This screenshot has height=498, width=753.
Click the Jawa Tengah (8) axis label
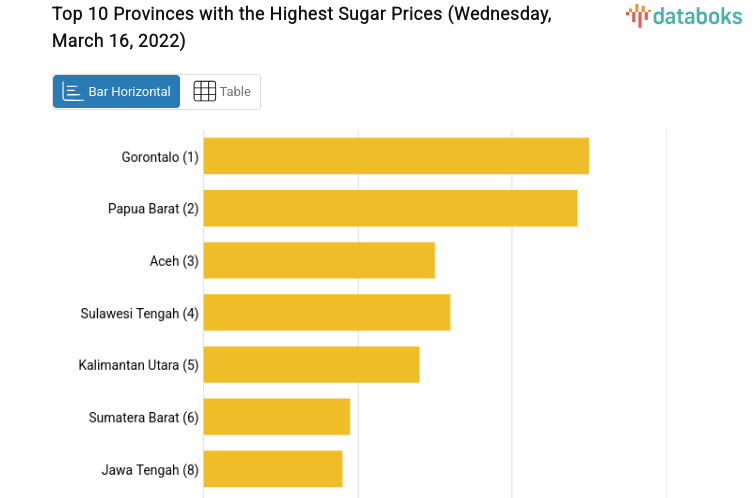click(x=150, y=469)
